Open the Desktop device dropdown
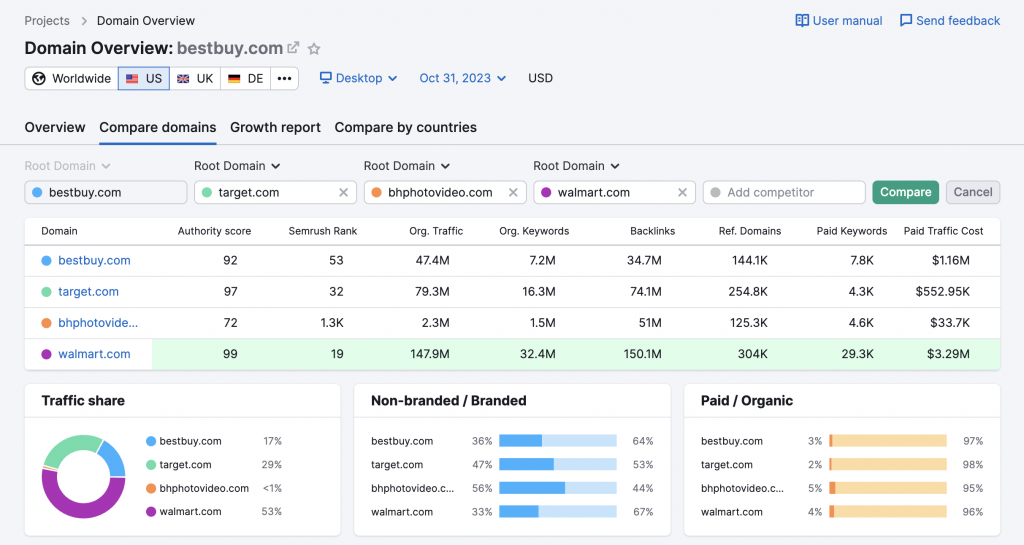This screenshot has width=1024, height=545. coord(359,78)
